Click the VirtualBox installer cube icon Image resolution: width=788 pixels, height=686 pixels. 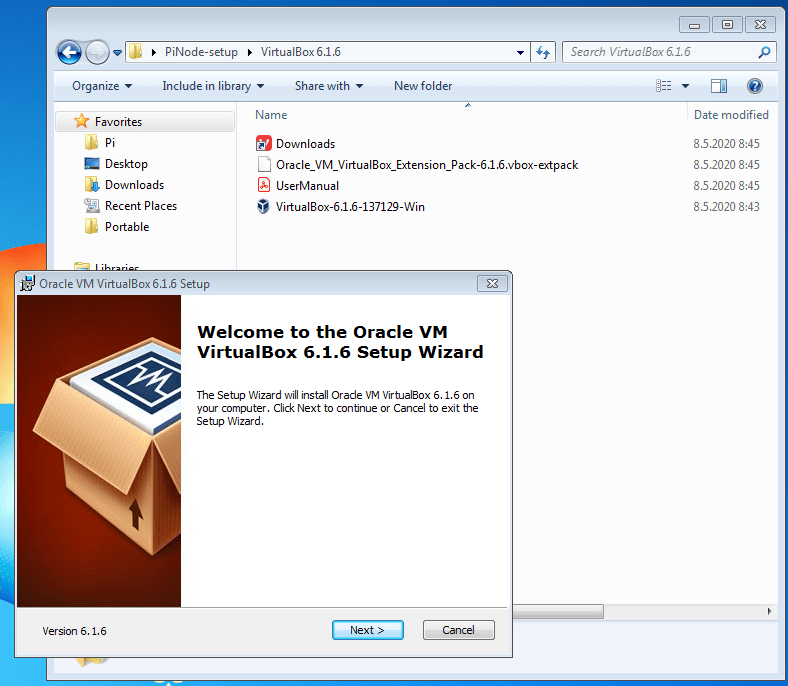coord(264,207)
